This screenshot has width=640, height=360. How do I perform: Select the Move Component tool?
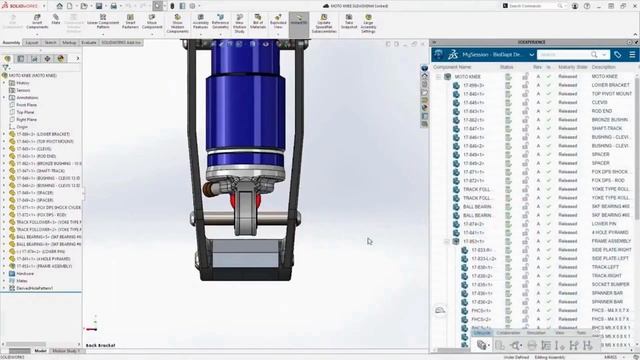click(x=152, y=22)
